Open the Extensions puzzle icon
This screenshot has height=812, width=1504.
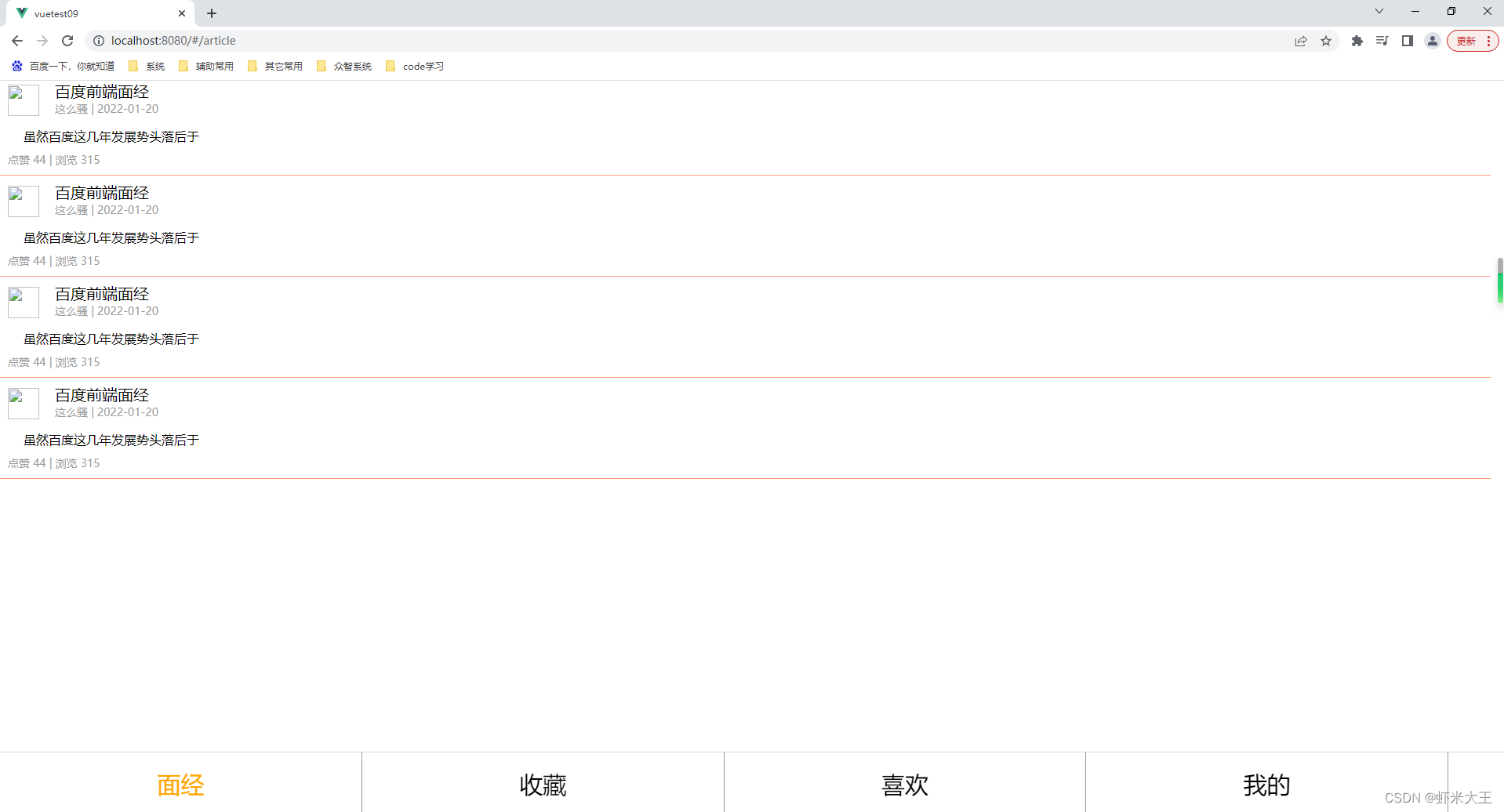(x=1356, y=41)
